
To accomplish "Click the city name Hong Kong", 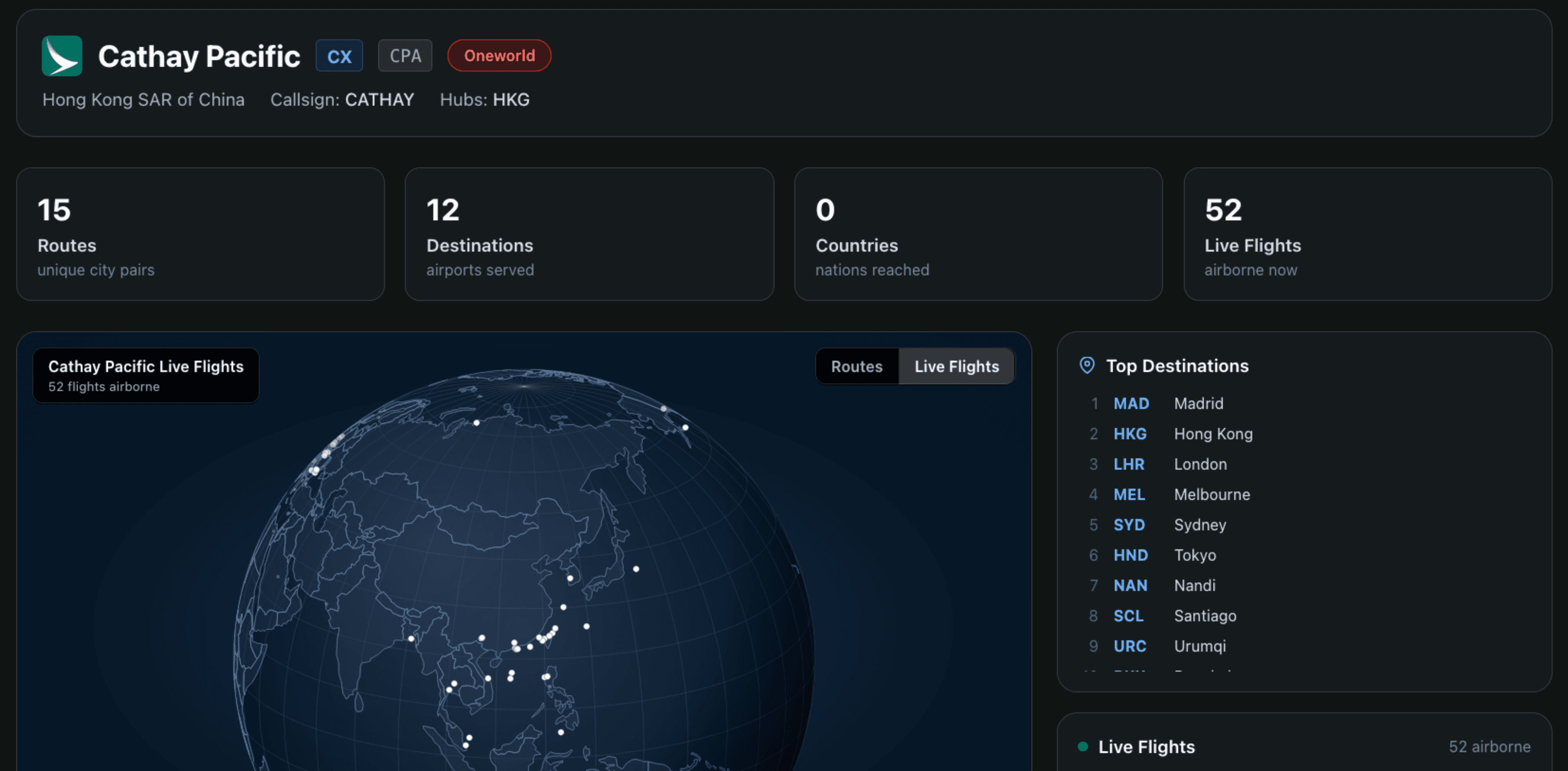I will pos(1213,434).
